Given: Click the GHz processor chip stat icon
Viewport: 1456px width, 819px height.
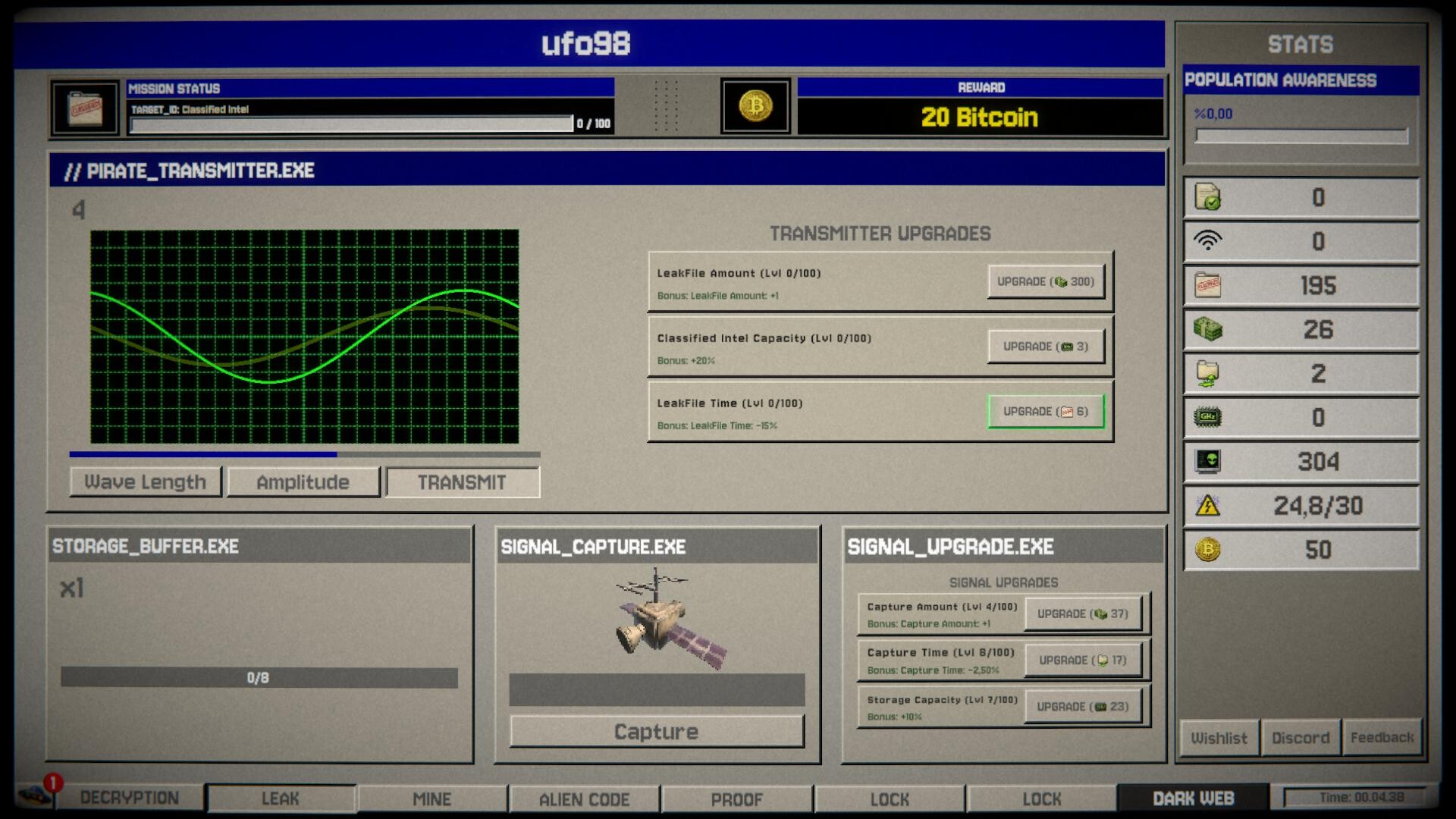Looking at the screenshot, I should tap(1207, 417).
